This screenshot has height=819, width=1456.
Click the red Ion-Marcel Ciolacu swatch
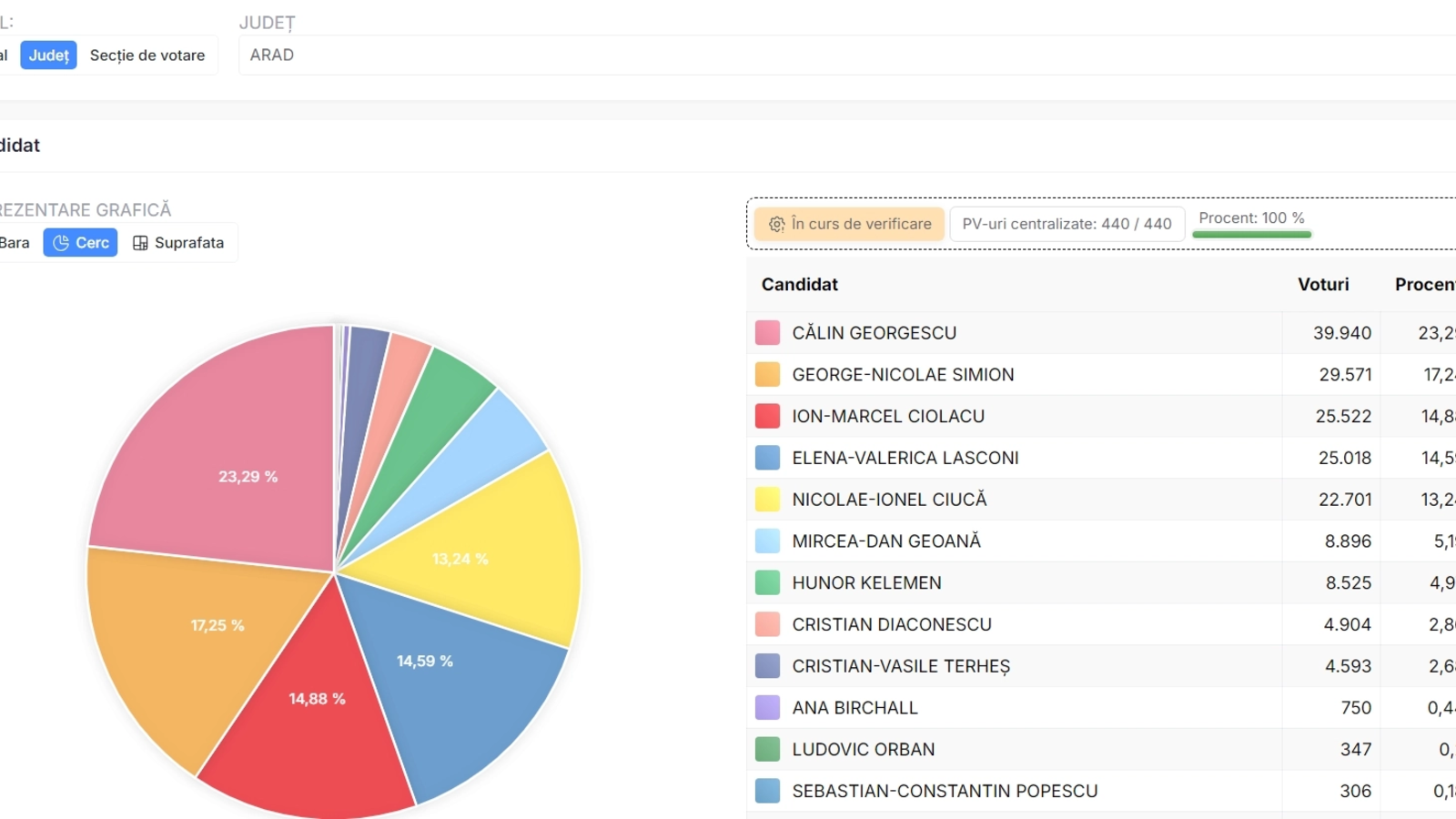[x=767, y=417]
